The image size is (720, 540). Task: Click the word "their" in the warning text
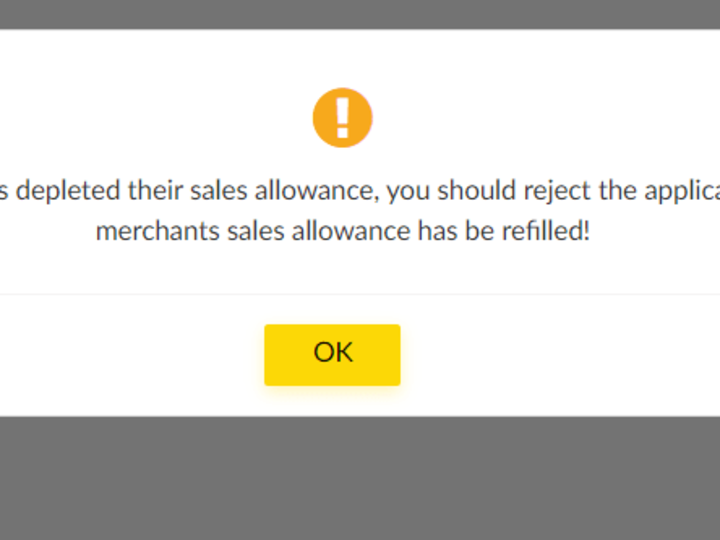point(156,191)
